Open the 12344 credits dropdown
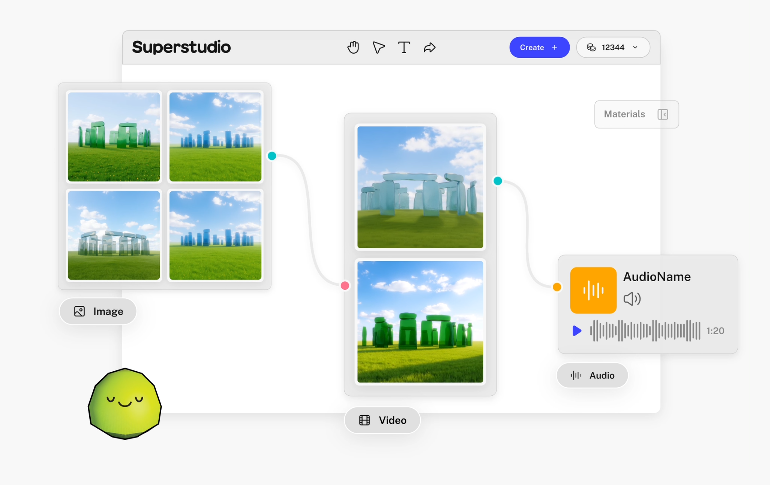770x485 pixels. pyautogui.click(x=613, y=47)
